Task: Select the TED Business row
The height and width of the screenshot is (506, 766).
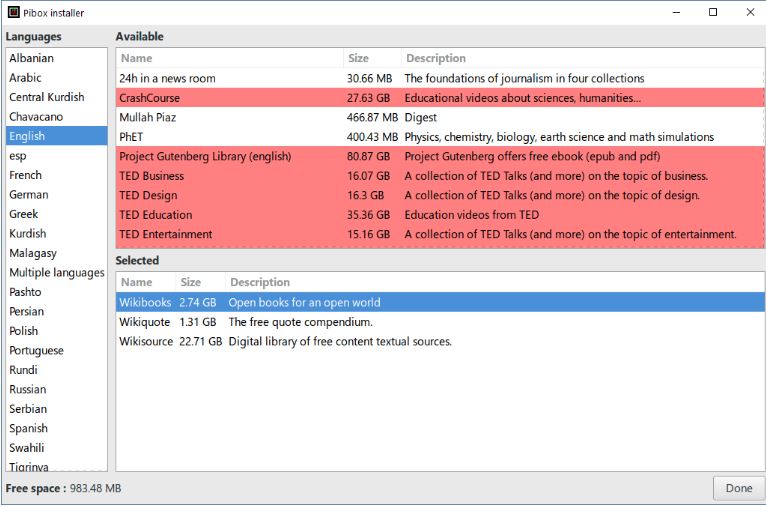Action: (x=440, y=176)
